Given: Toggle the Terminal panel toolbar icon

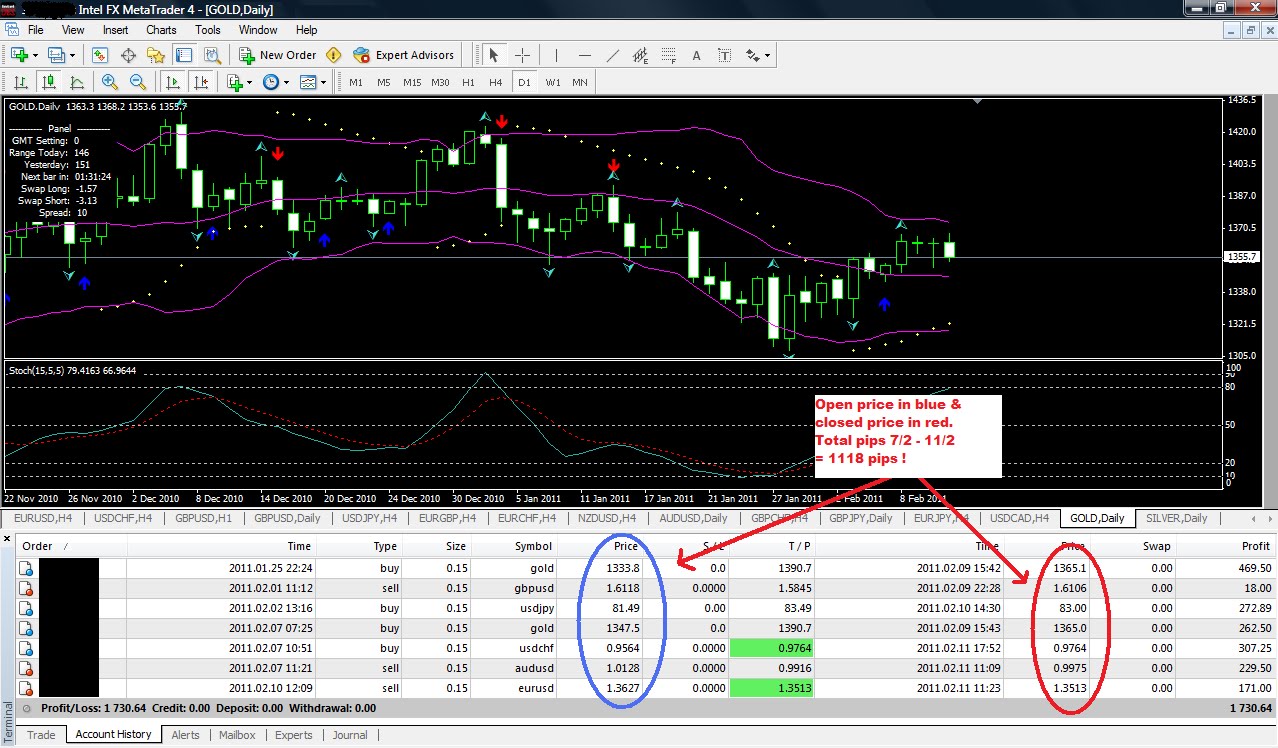Looking at the screenshot, I should pyautogui.click(x=184, y=55).
